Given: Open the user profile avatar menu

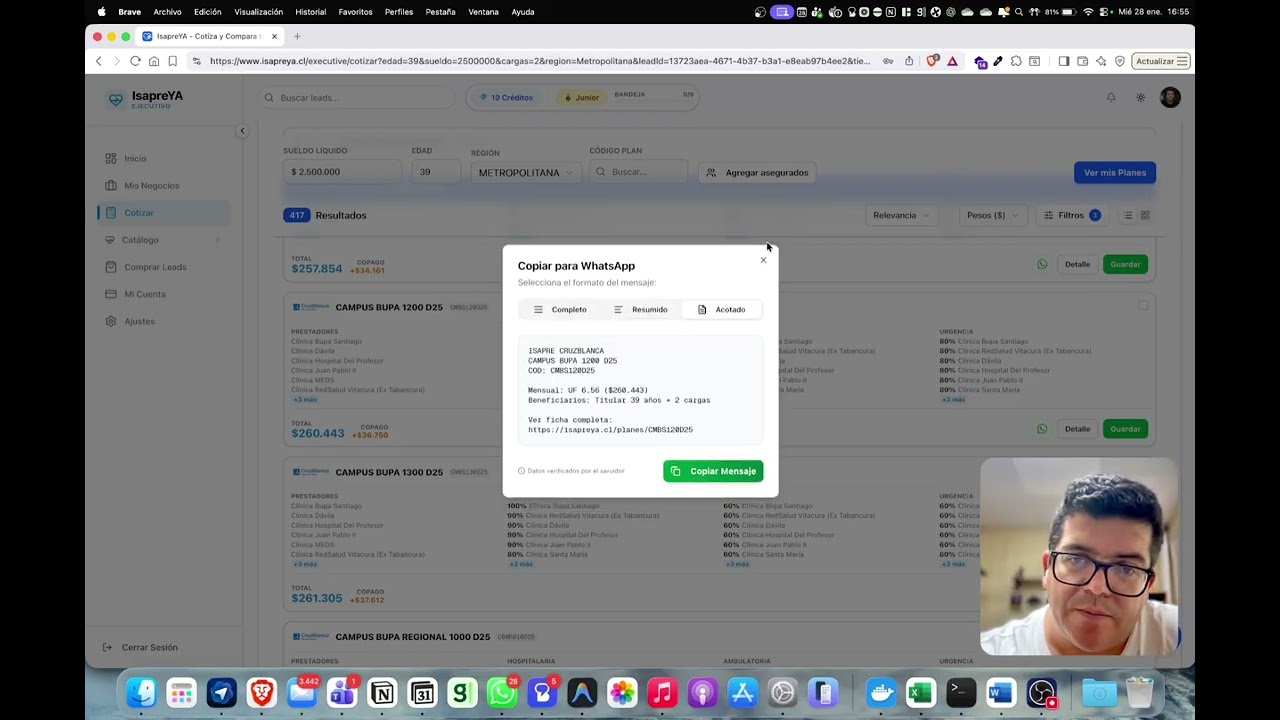Looking at the screenshot, I should click(1170, 97).
